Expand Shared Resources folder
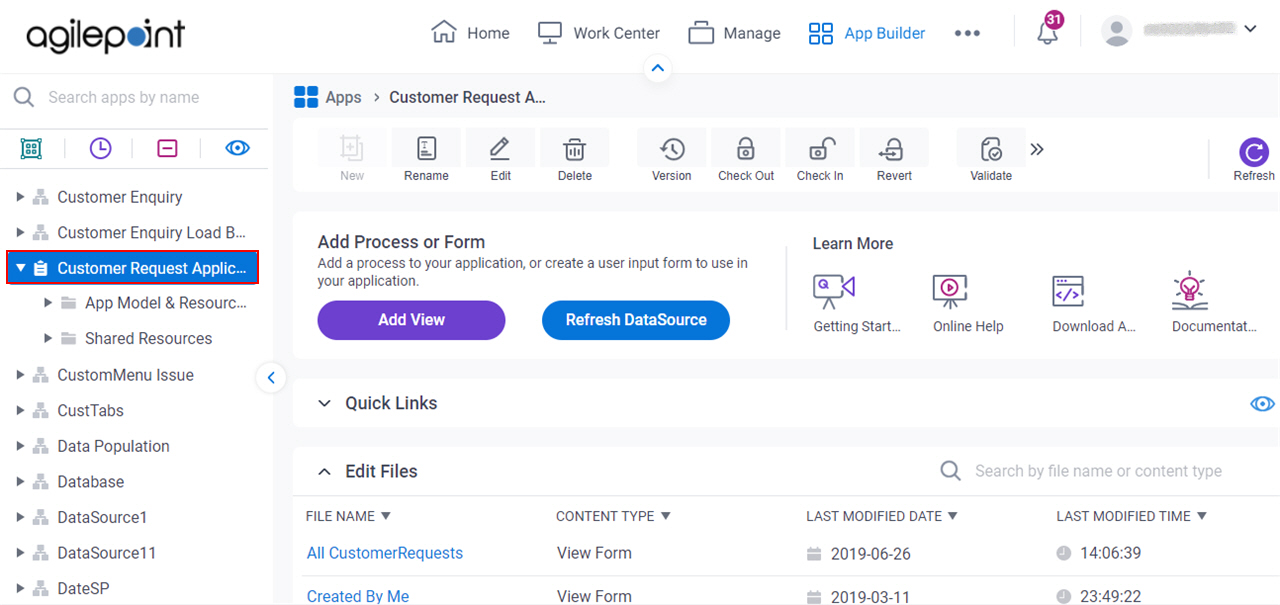The height and width of the screenshot is (605, 1280). [48, 338]
